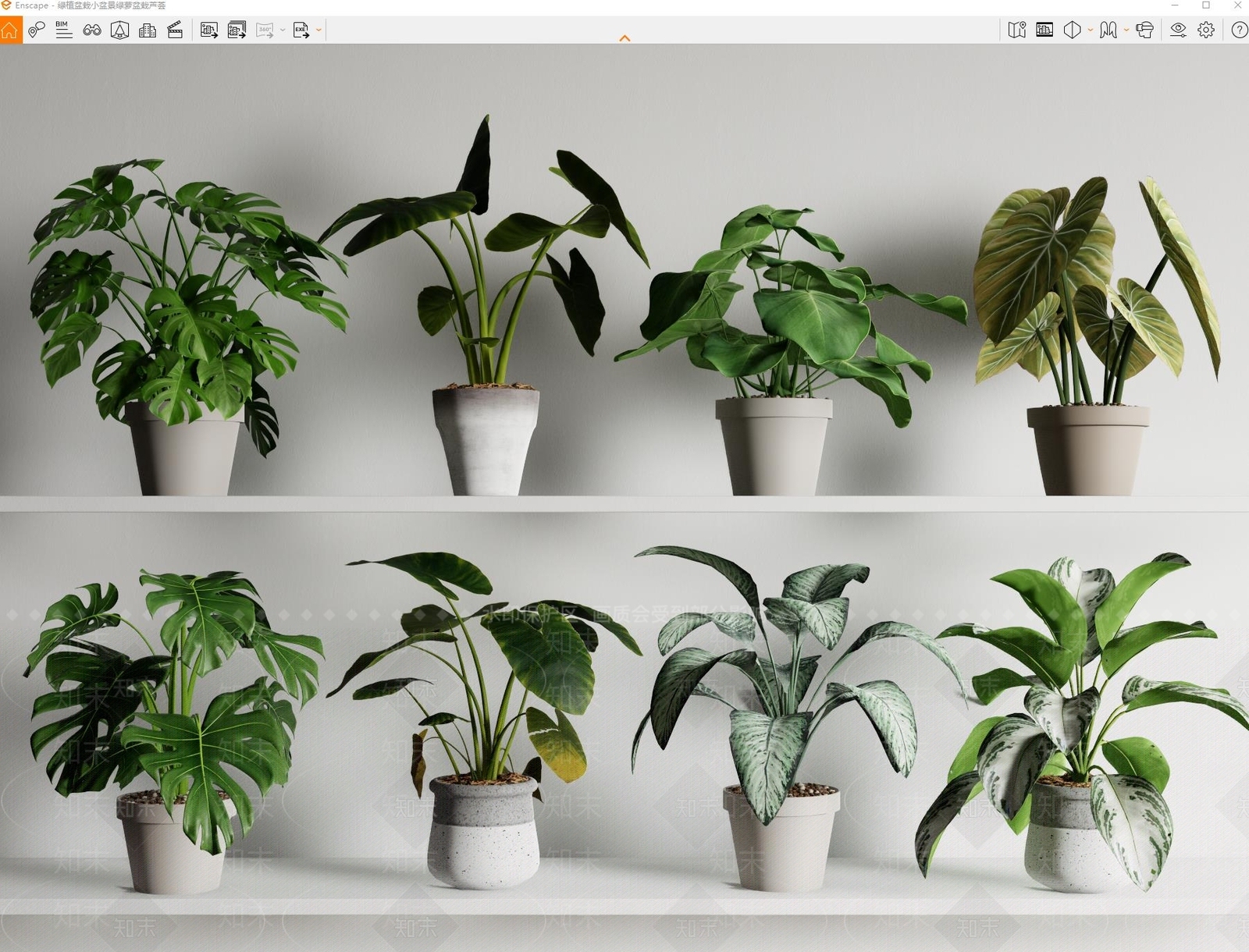Open visual settings eye icon
The image size is (1249, 952).
click(1178, 30)
